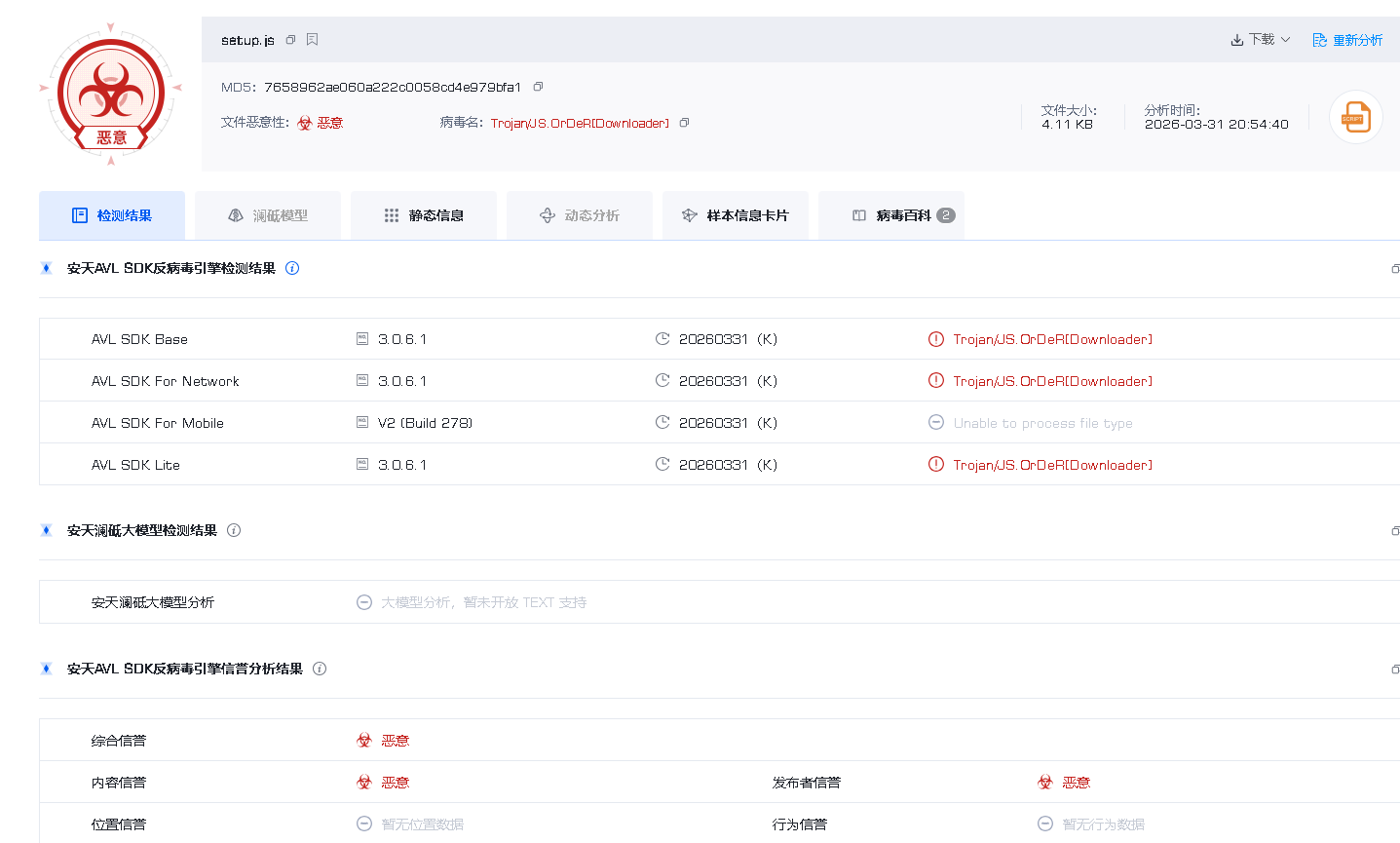1400x843 pixels.
Task: Click the info icon beside 信誉分析结果 heading
Action: (320, 669)
